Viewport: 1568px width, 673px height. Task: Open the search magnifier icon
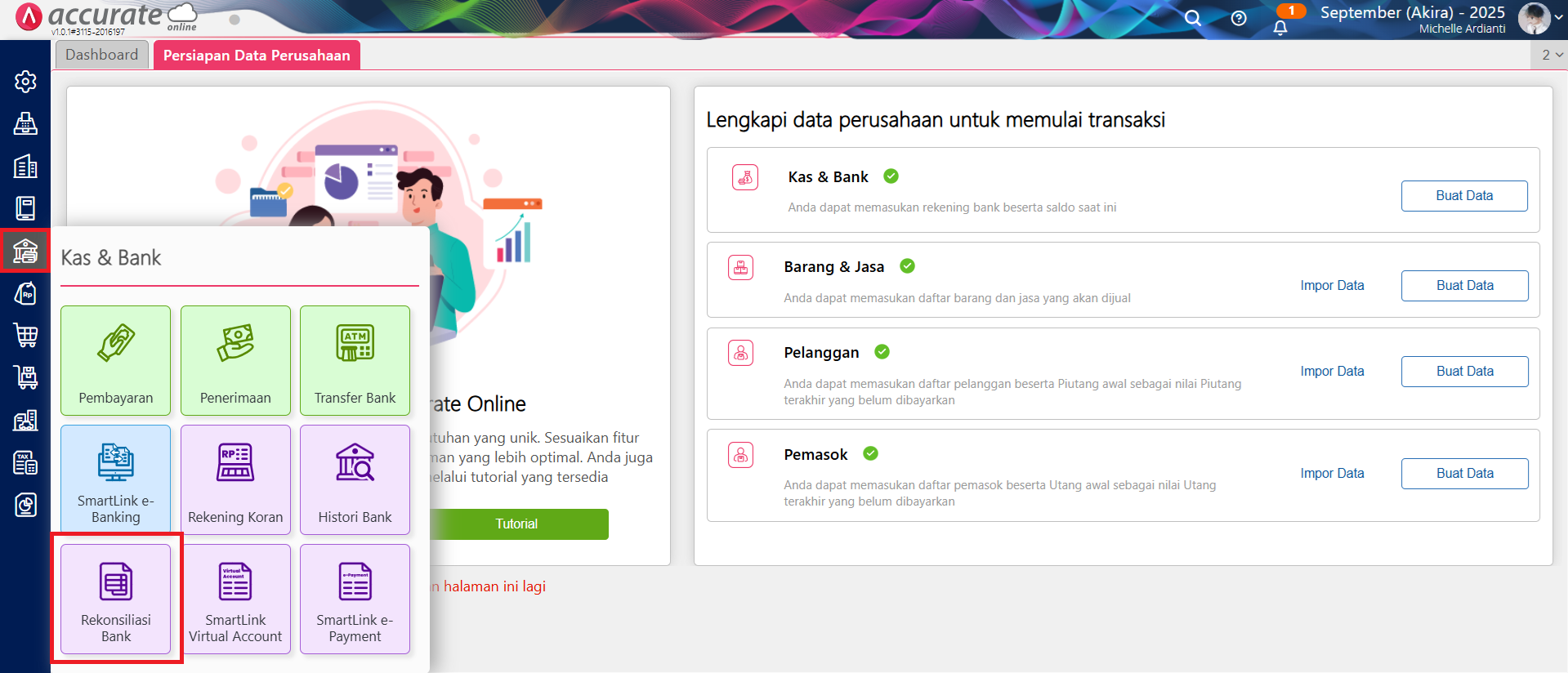click(x=1193, y=18)
